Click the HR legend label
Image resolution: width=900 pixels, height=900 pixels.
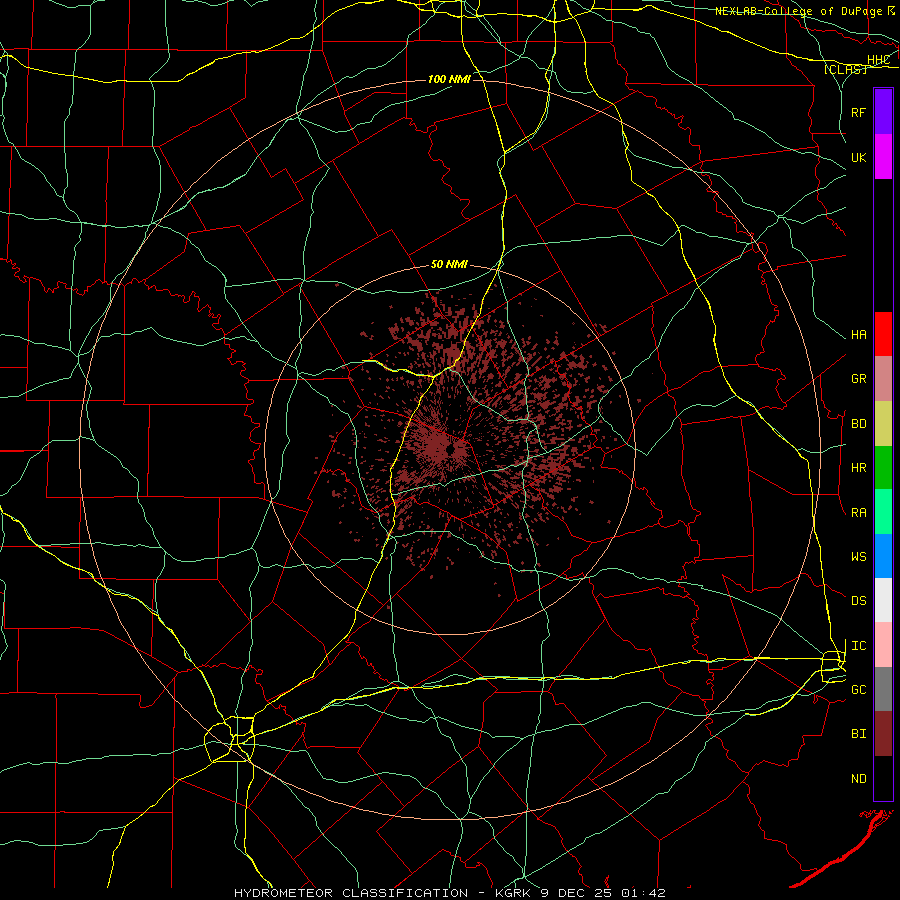coord(859,468)
